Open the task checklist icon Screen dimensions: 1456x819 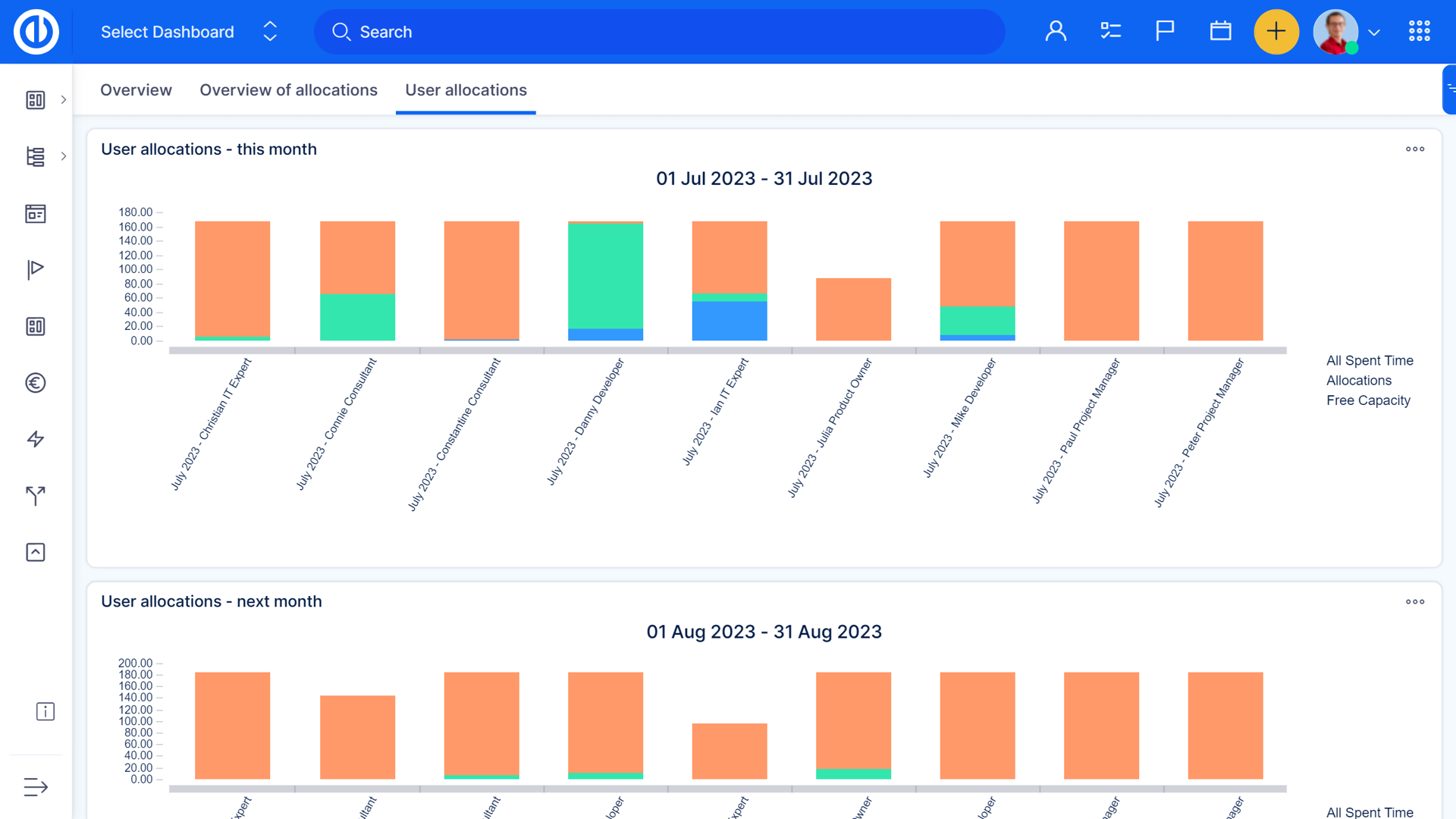[1110, 31]
